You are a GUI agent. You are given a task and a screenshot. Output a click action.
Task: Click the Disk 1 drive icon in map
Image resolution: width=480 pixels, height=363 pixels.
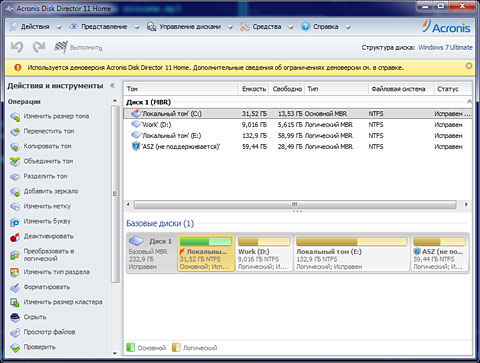click(x=136, y=241)
